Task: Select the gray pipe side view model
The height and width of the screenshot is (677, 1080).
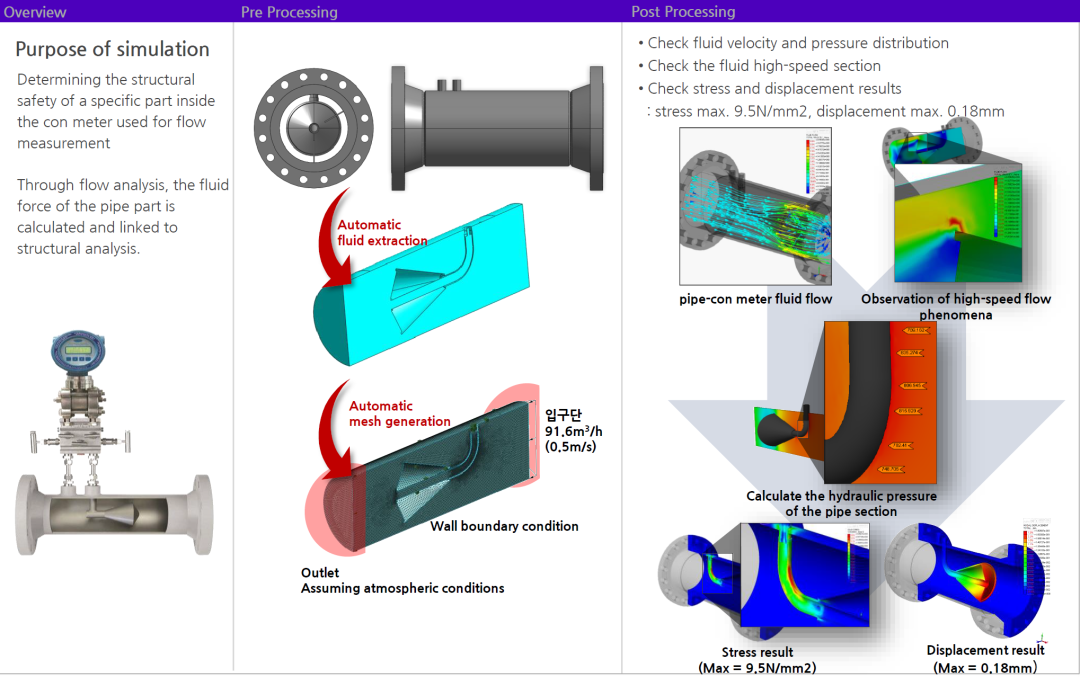Action: coord(497,126)
